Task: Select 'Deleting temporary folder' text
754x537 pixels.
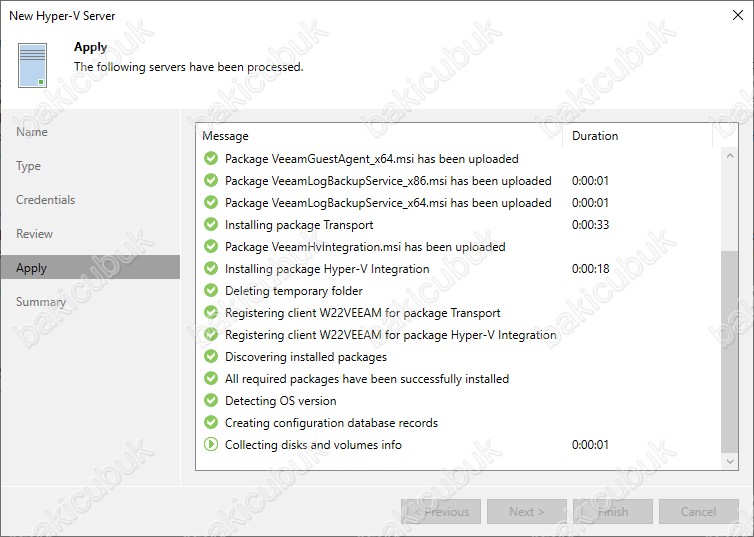Action: click(294, 291)
